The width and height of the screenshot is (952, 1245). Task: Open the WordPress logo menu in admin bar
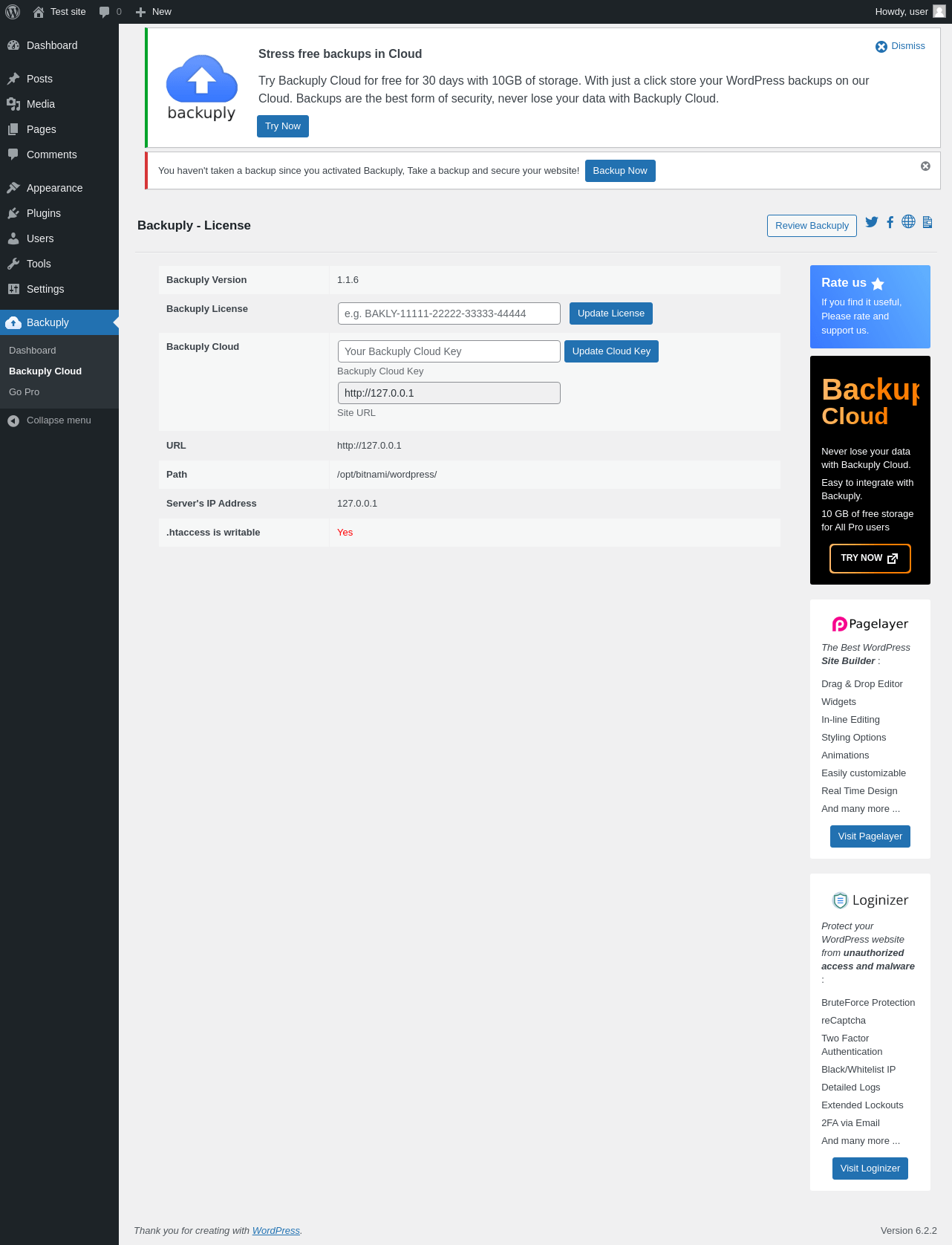coord(13,12)
